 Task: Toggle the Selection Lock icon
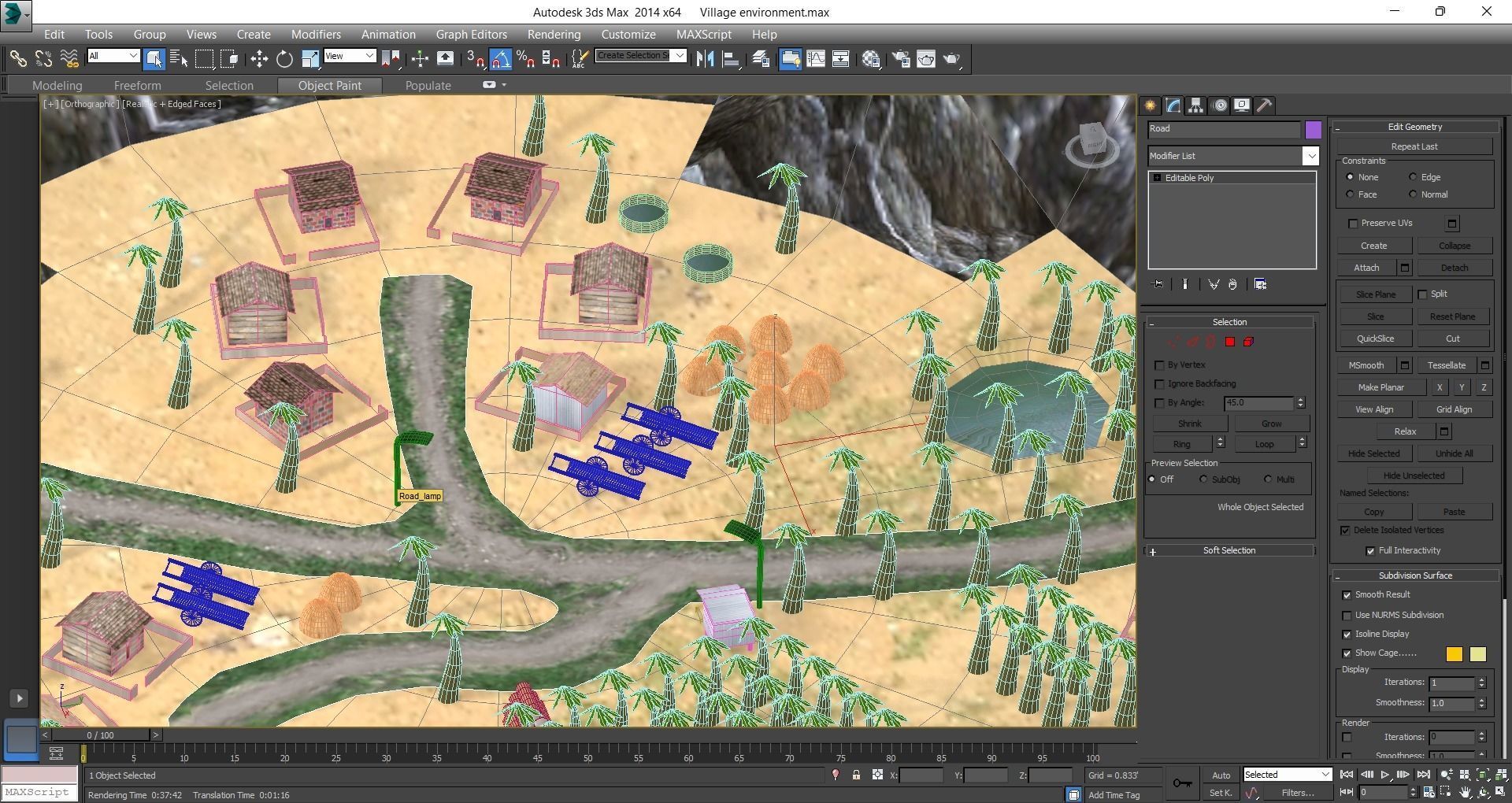pos(856,775)
